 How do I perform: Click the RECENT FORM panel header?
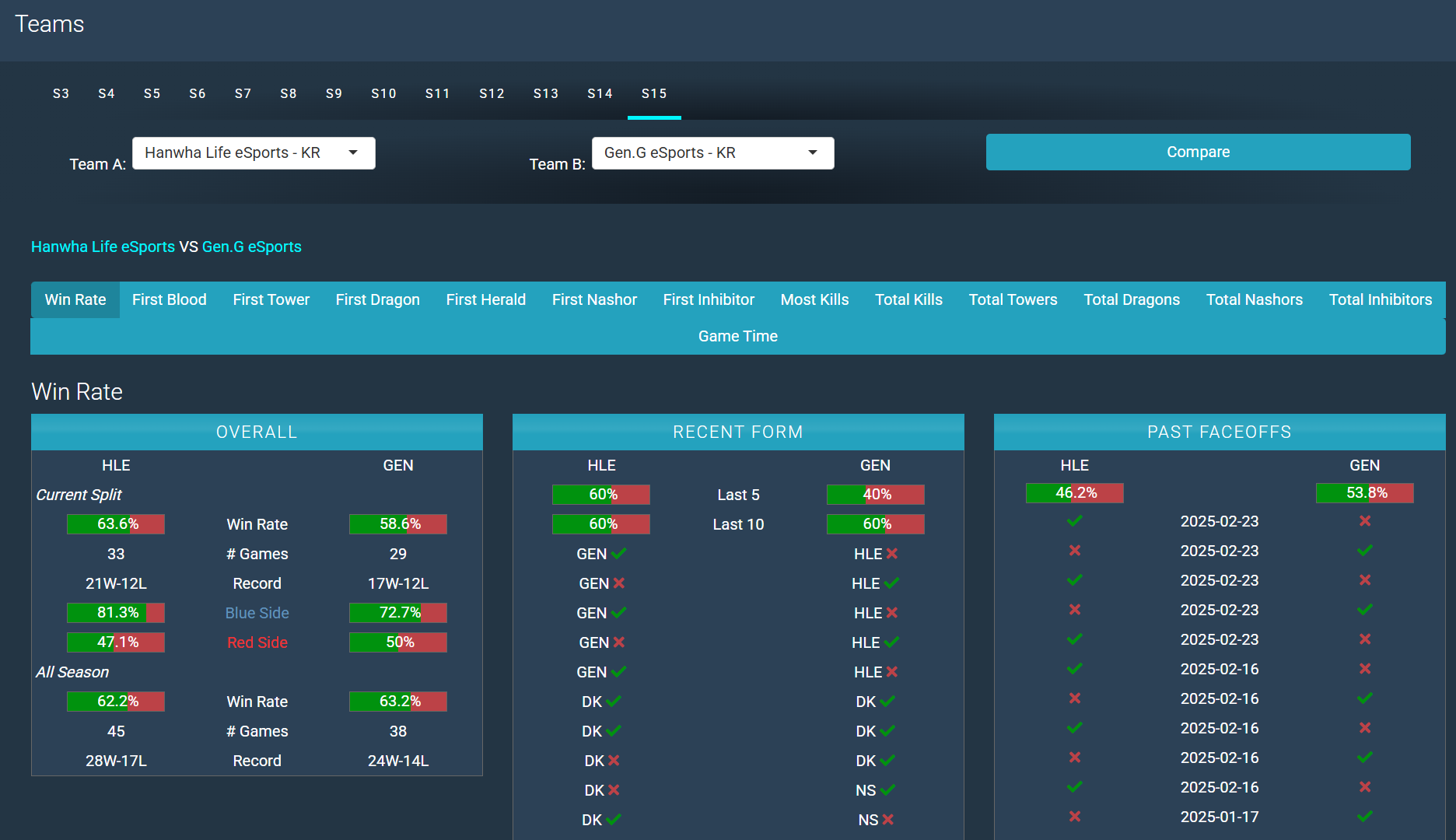738,432
